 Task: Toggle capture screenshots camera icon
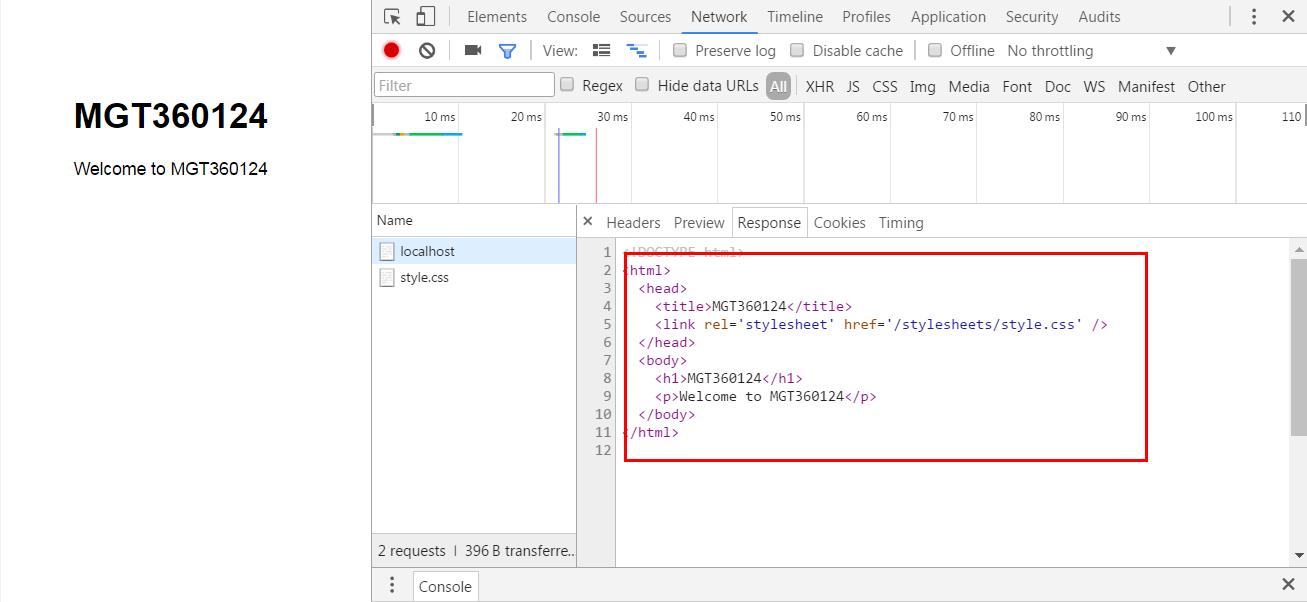point(473,50)
